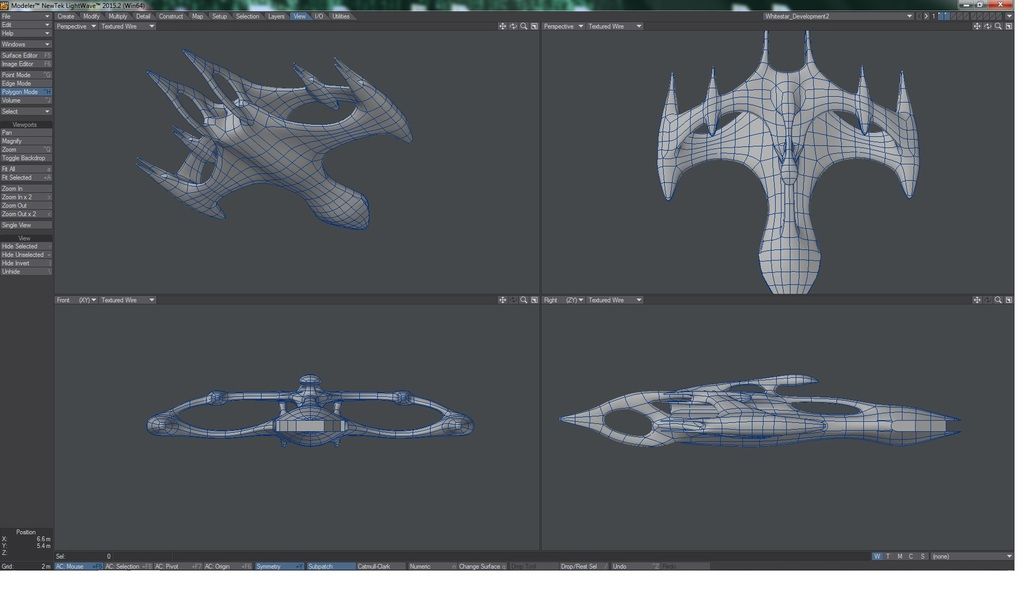Open the Create tab
This screenshot has height=594, width=1024.
(x=66, y=16)
